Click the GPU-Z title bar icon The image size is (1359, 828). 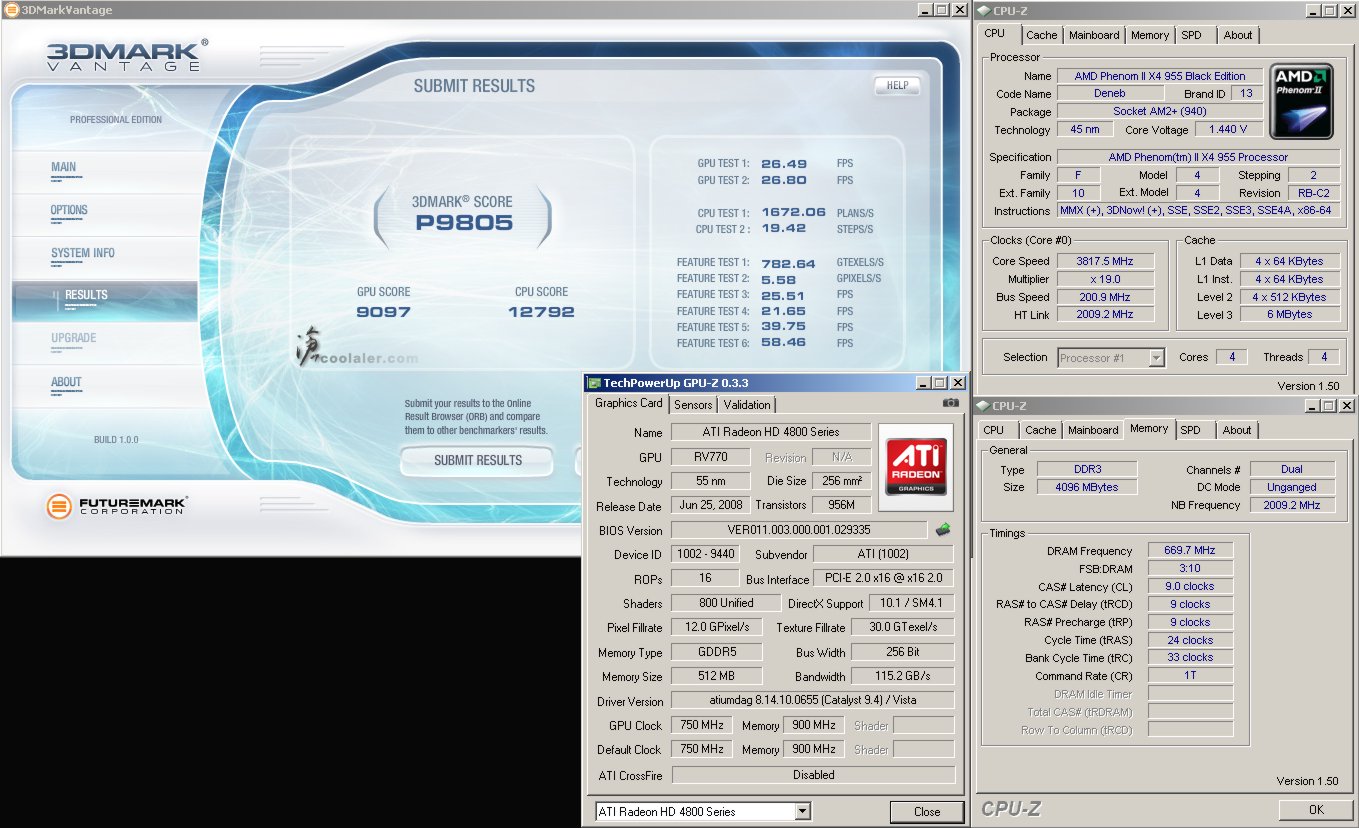coord(594,383)
